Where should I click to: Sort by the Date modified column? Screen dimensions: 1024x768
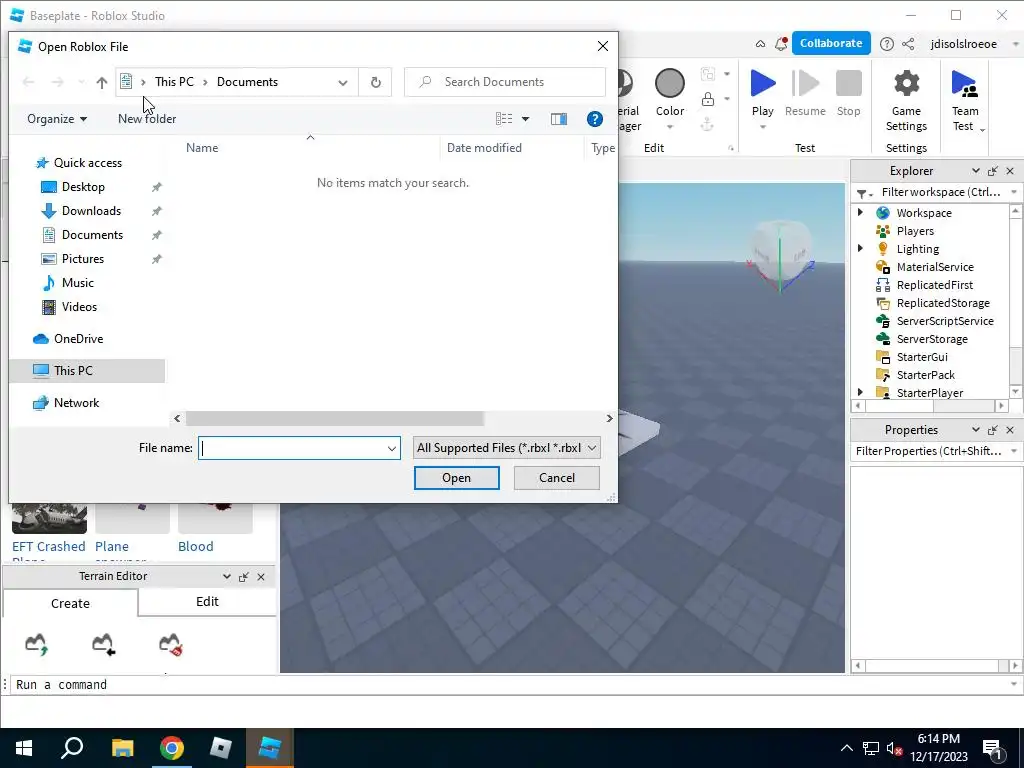[x=484, y=148]
